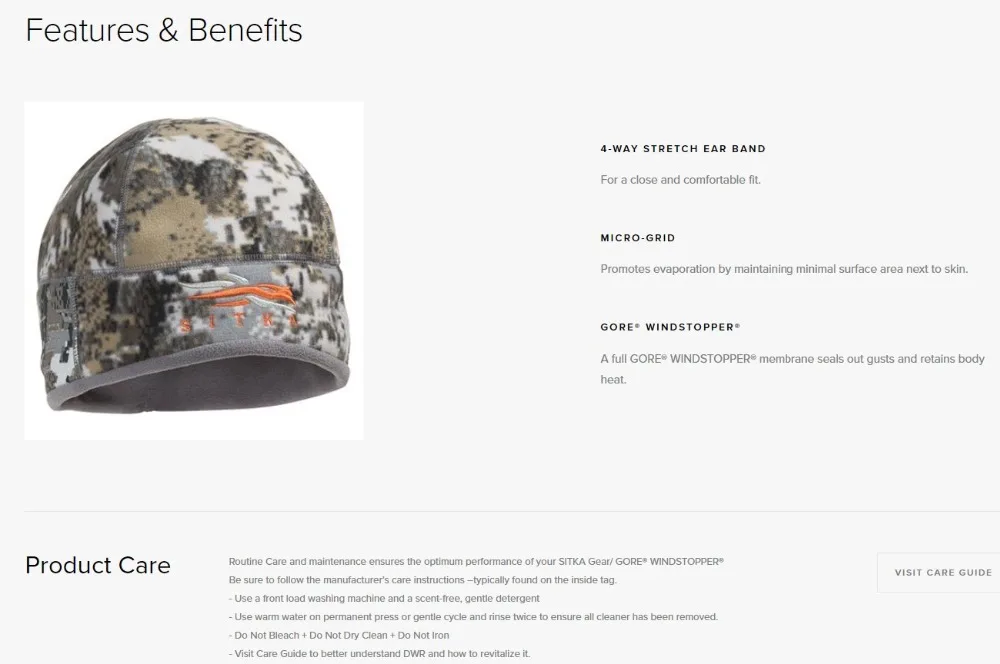Click the orange Sitka logo embroidery on beanie
This screenshot has height=664, width=1000.
tap(239, 290)
